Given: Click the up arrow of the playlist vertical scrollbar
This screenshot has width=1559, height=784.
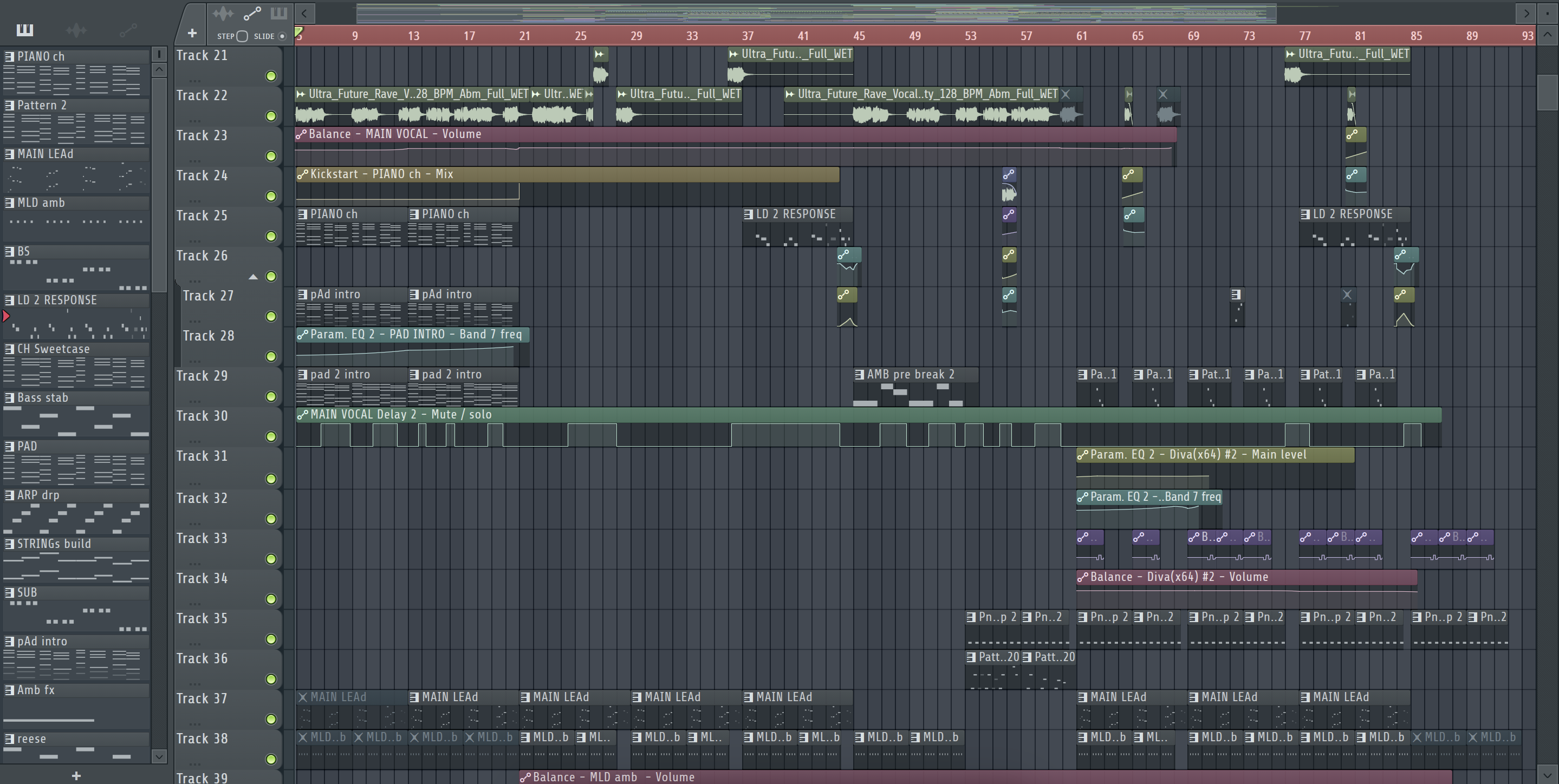Looking at the screenshot, I should coord(1548,35).
